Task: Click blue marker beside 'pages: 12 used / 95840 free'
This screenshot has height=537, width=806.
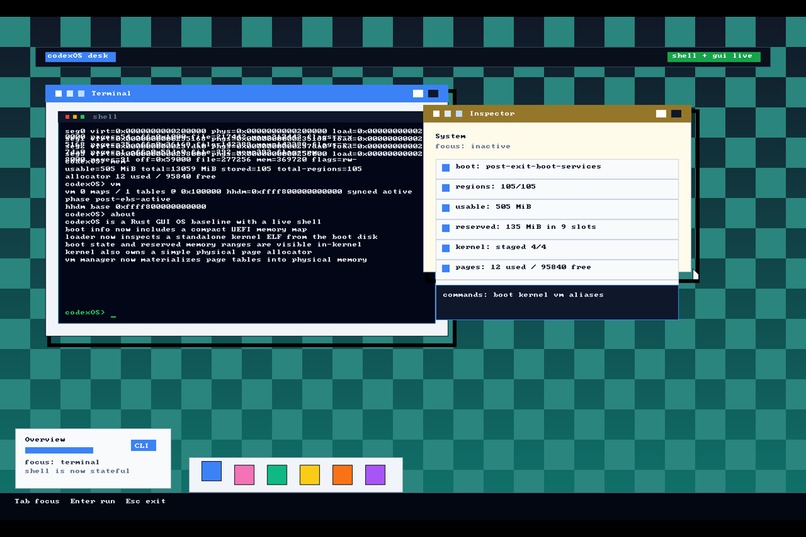Action: coord(446,268)
